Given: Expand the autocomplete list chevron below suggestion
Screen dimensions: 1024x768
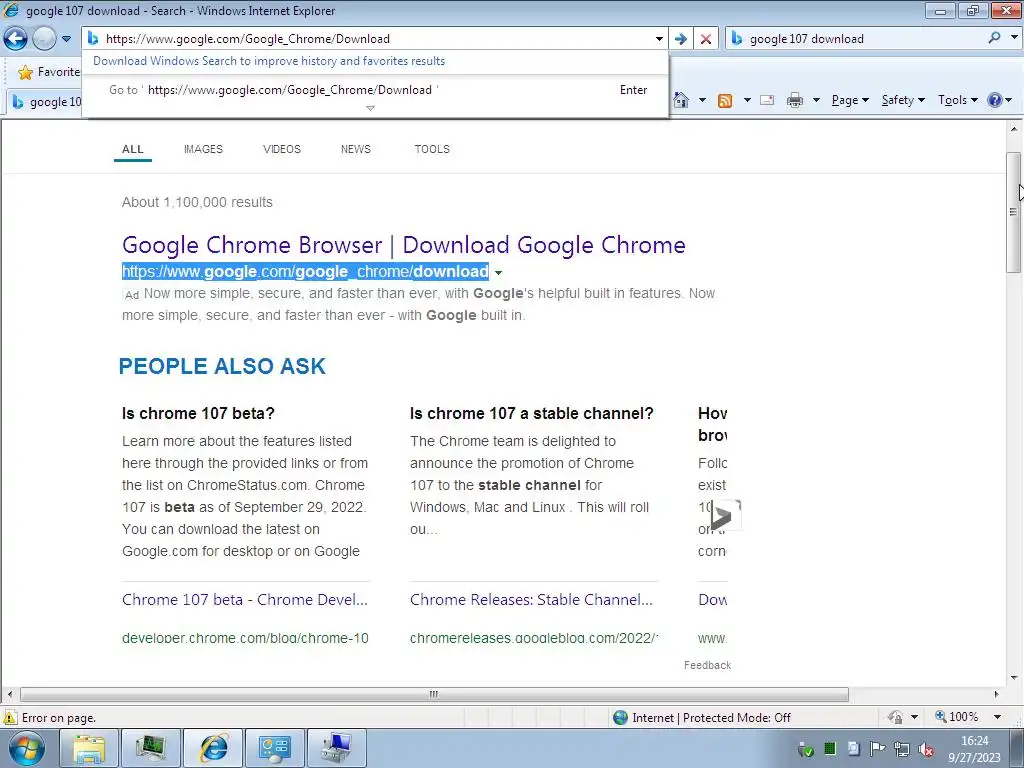Looking at the screenshot, I should point(370,108).
